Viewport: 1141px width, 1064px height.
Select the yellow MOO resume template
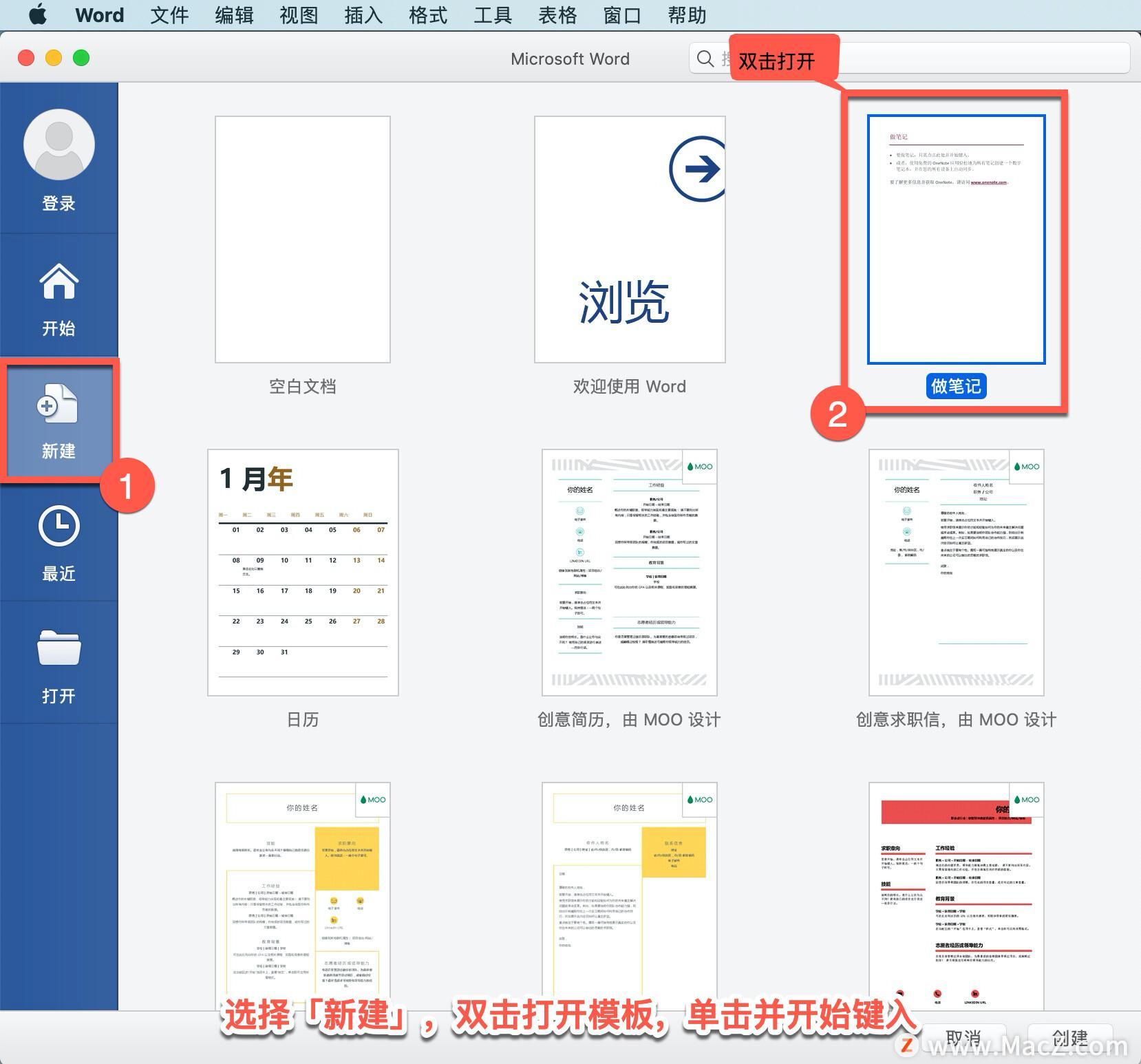[x=303, y=895]
